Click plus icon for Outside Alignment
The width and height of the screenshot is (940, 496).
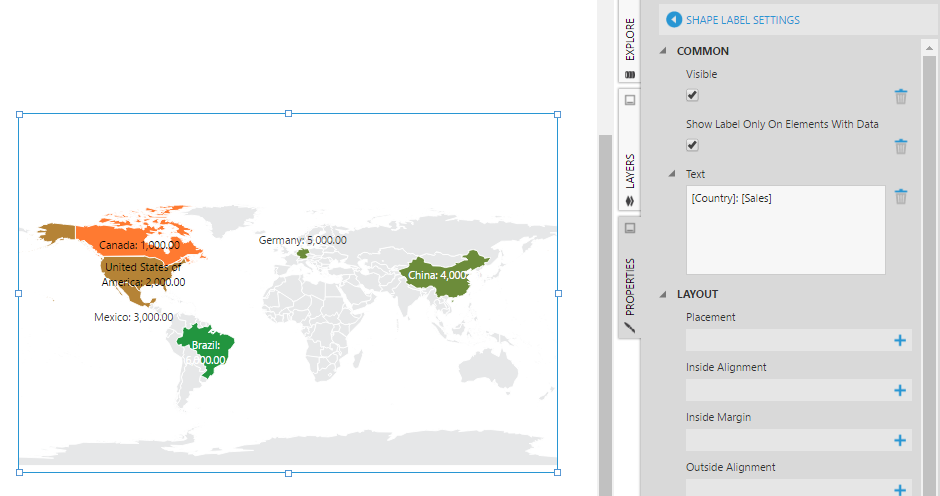coord(899,489)
